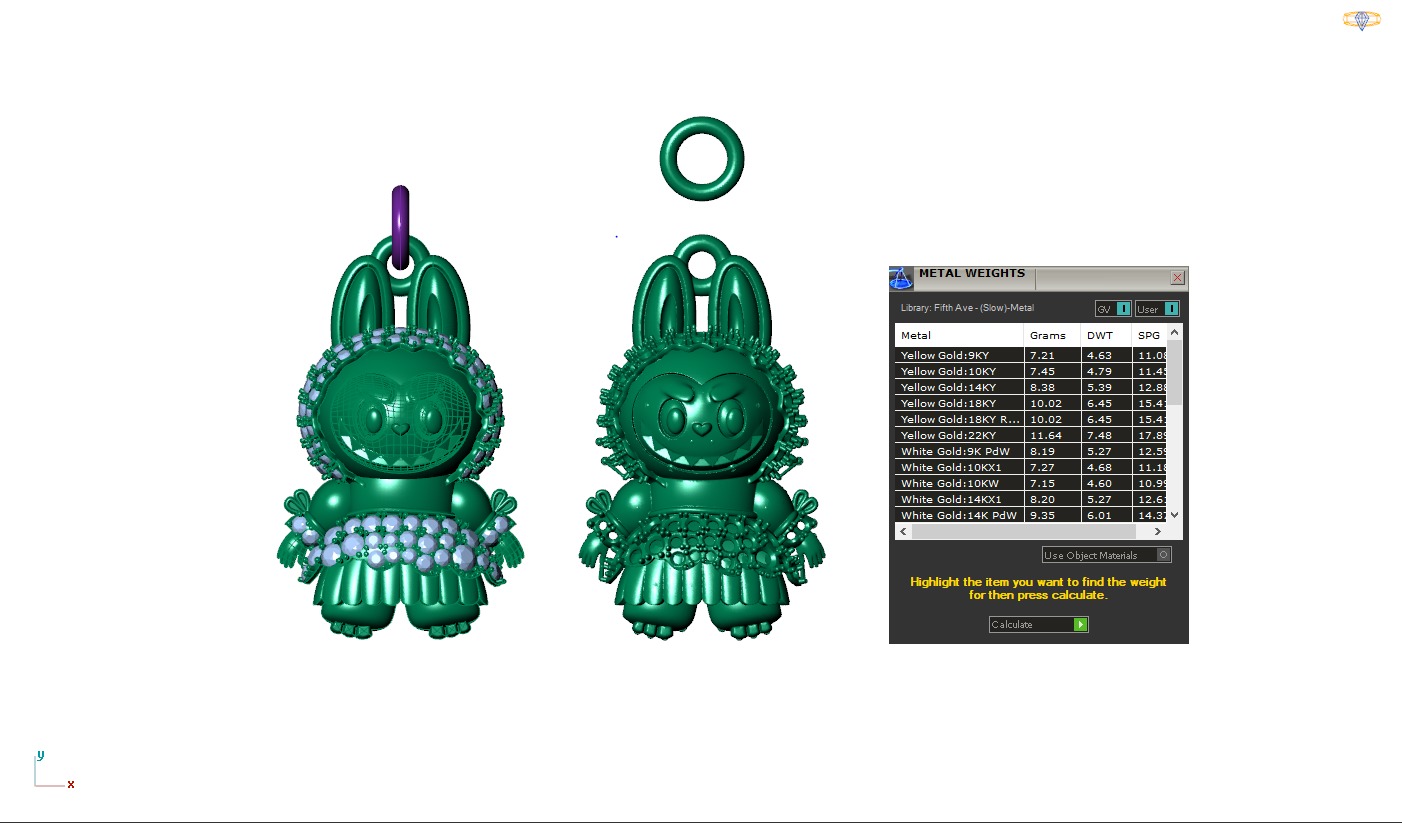Click the 11.64 grams value
The image size is (1402, 823).
coord(1044,435)
